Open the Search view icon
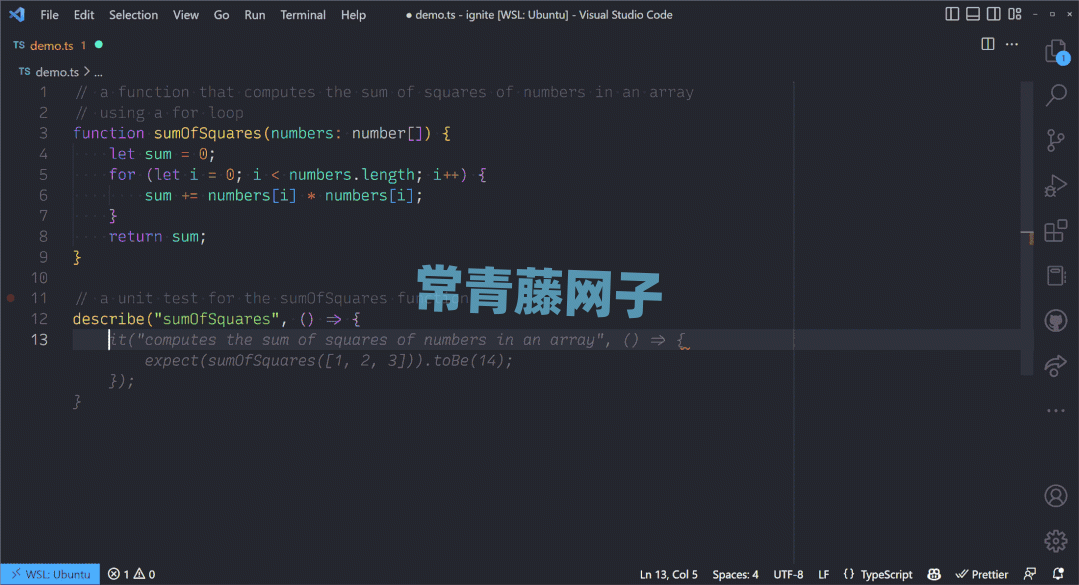The height and width of the screenshot is (585, 1079). point(1055,95)
